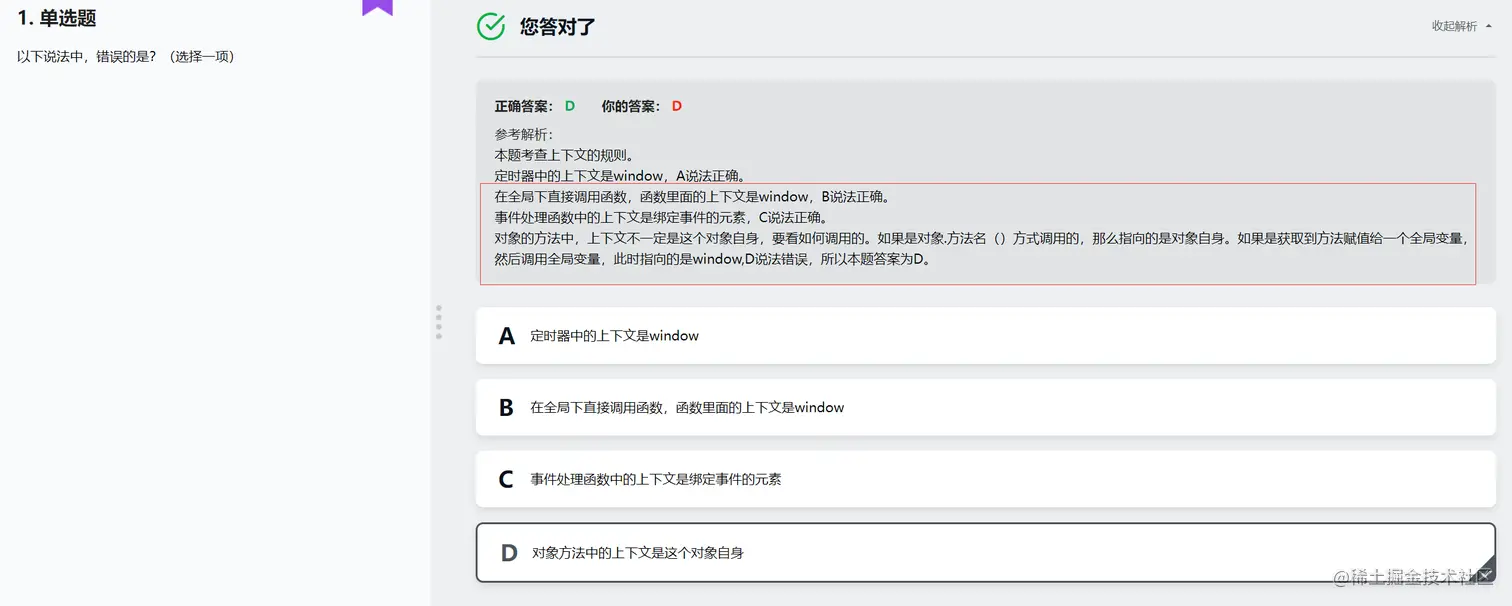Click the "您答对了" result heading
This screenshot has height=606, width=1512.
(557, 27)
